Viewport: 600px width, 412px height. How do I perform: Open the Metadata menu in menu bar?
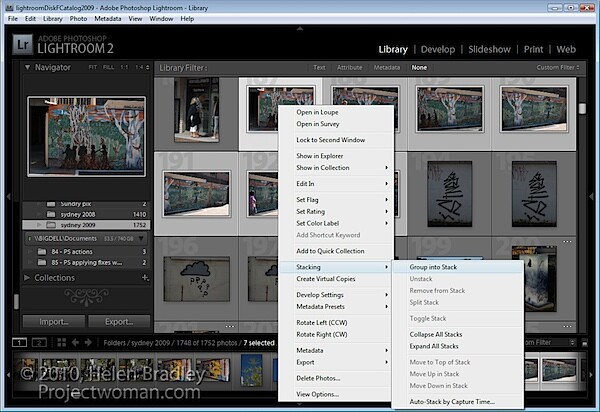[108, 19]
